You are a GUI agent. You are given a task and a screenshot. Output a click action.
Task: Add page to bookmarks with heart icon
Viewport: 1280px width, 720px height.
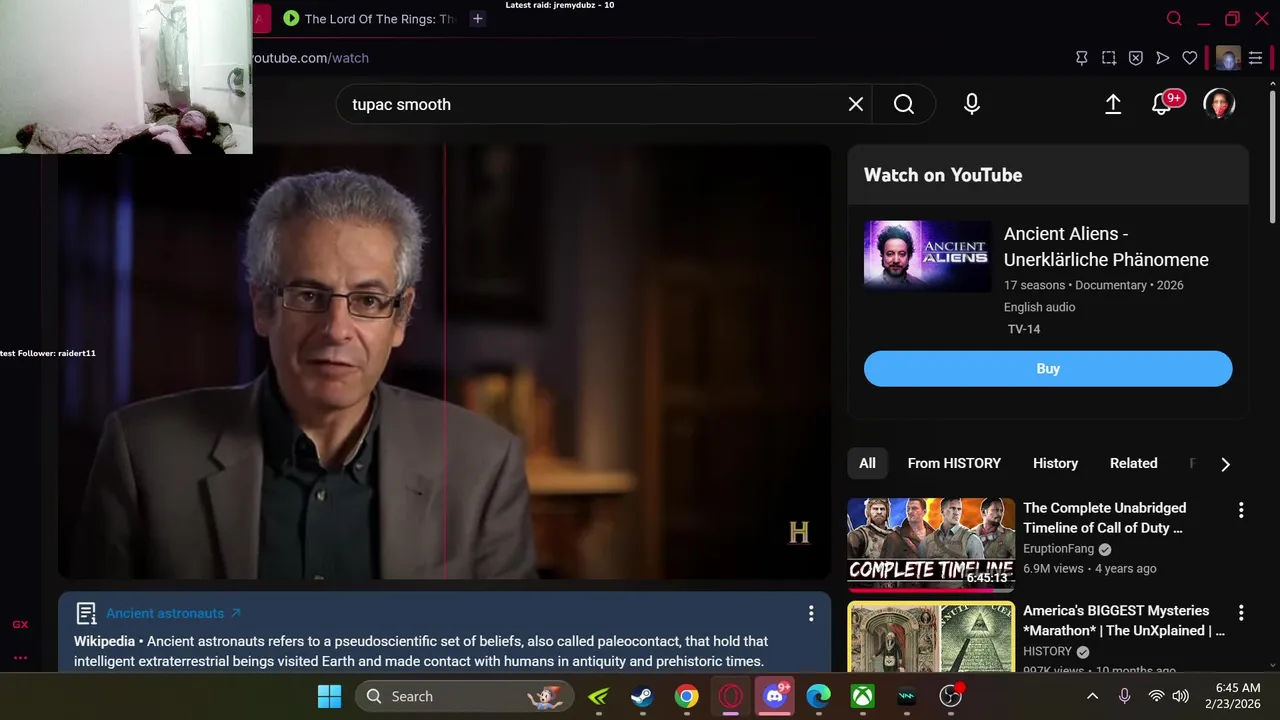[1190, 58]
